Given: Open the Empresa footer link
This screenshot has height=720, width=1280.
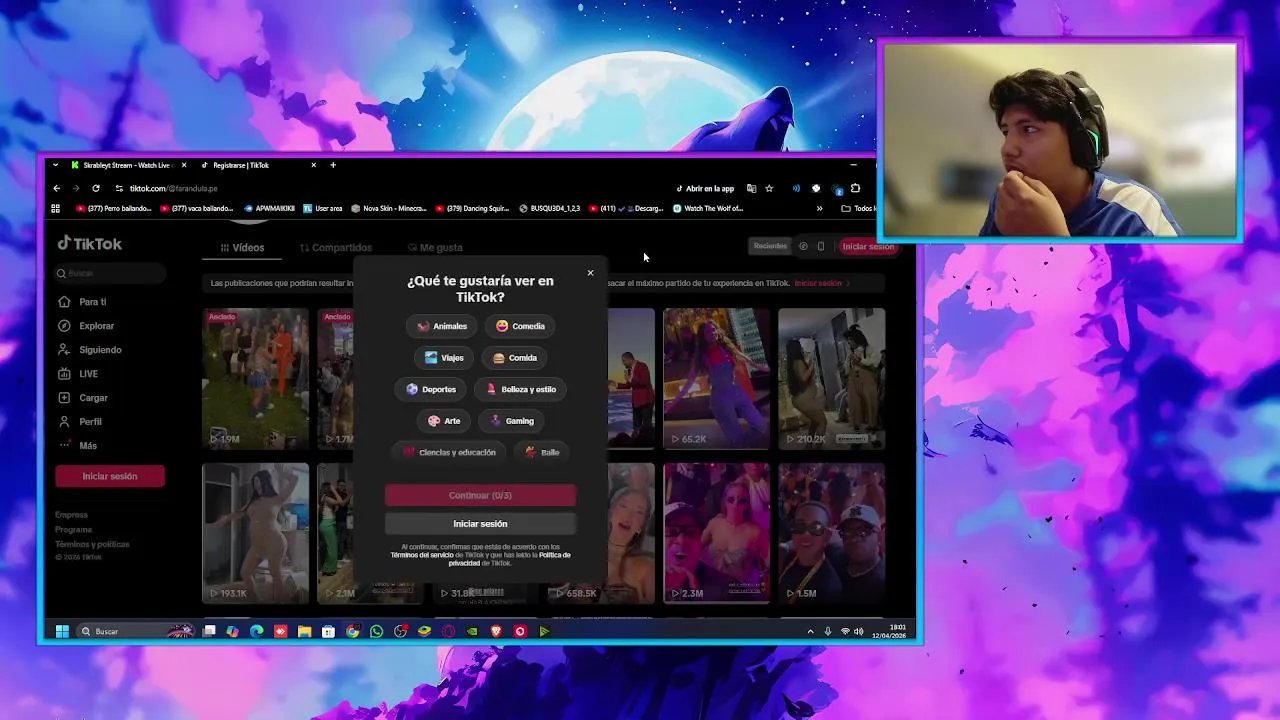Looking at the screenshot, I should tap(71, 515).
